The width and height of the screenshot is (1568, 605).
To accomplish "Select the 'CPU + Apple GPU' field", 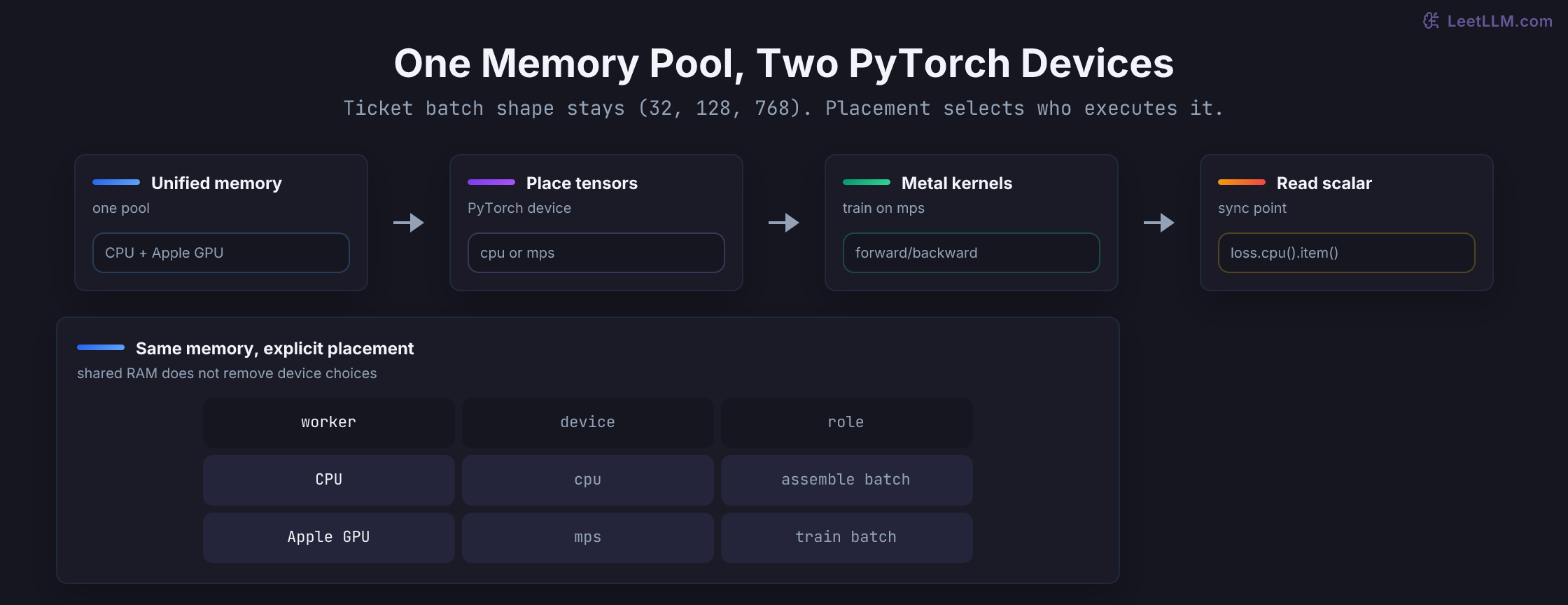I will pos(221,253).
